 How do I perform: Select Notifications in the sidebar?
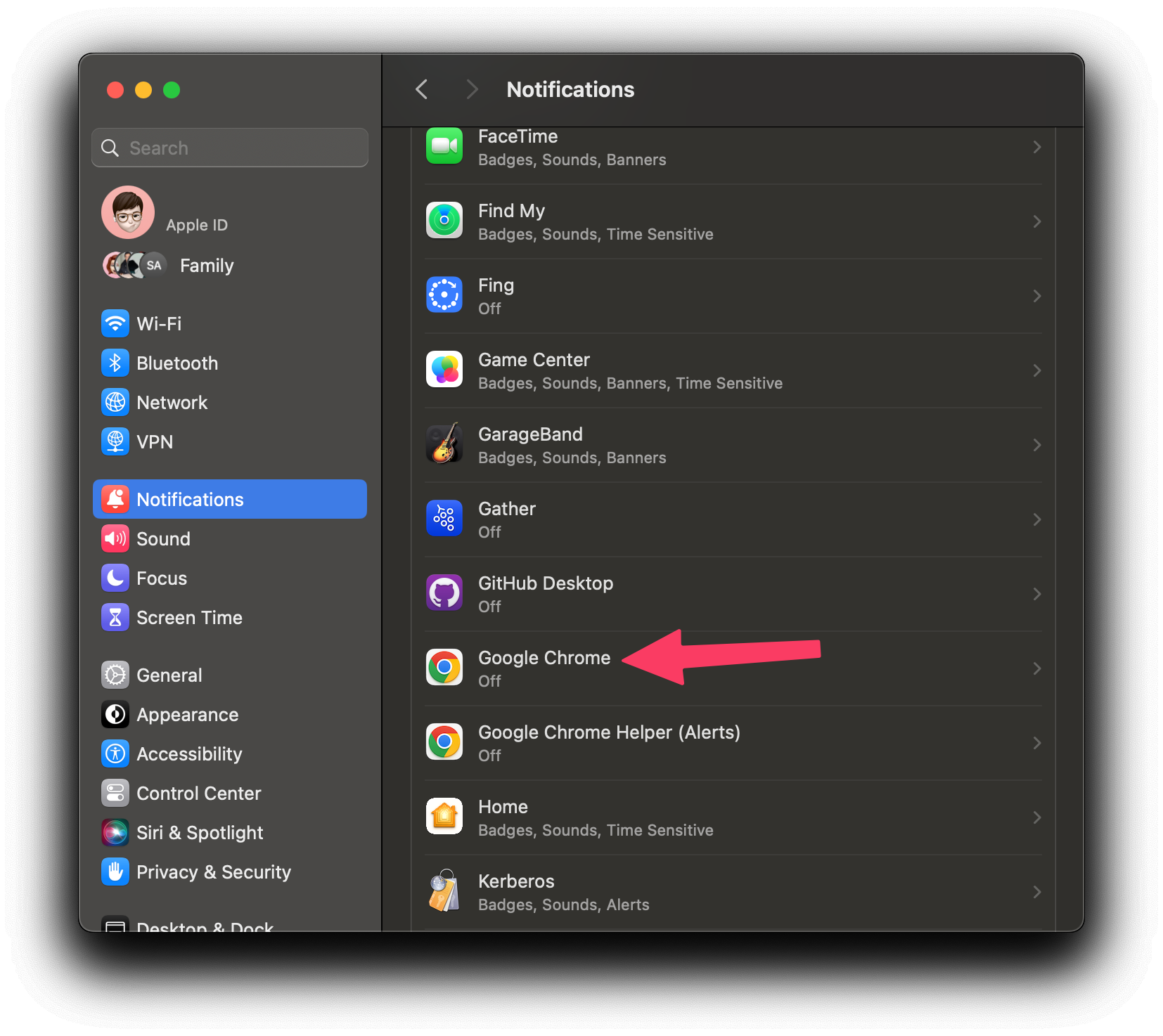click(190, 499)
